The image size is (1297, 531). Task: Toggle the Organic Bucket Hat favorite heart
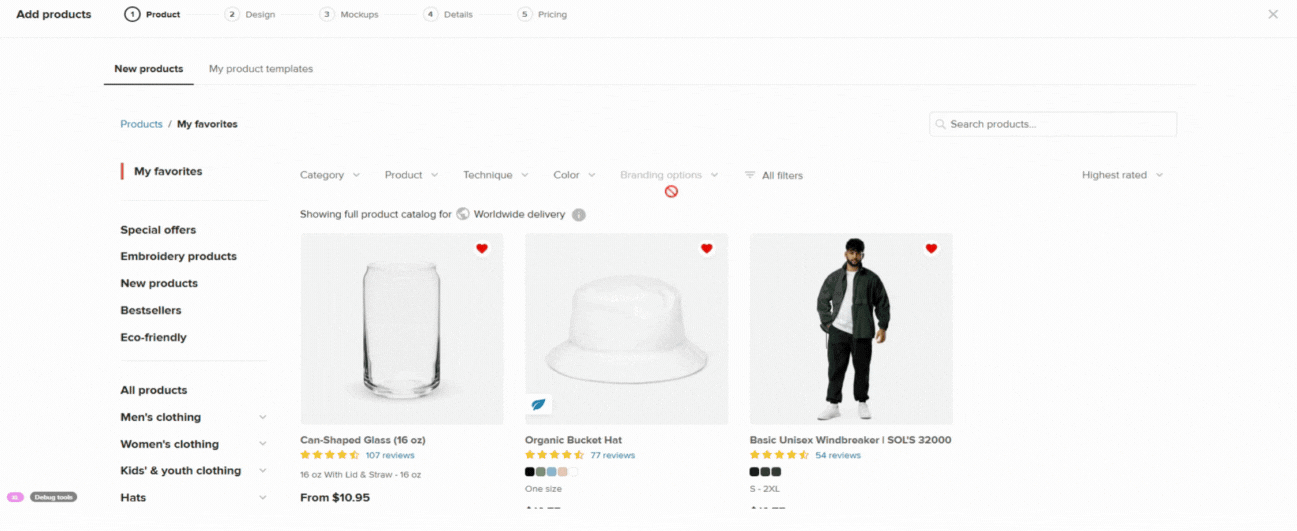click(x=706, y=249)
